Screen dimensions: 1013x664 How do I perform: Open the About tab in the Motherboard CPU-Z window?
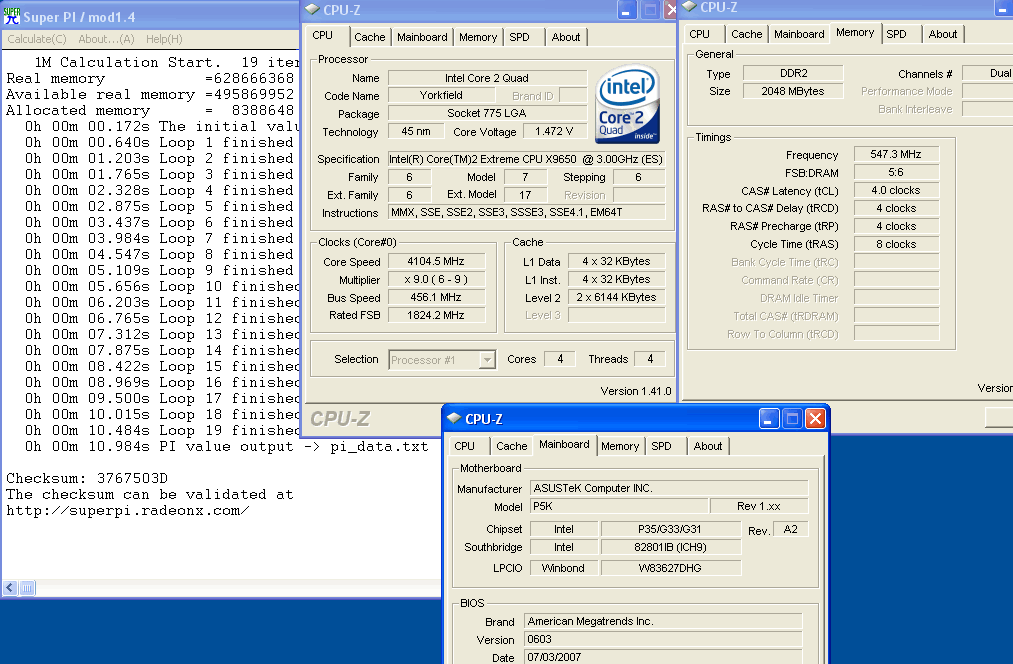click(x=707, y=446)
